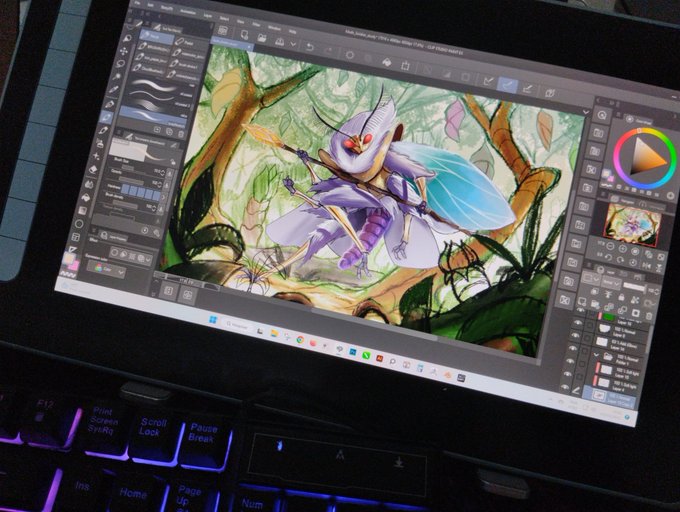The height and width of the screenshot is (512, 680).
Task: Open the layer blending mode dropdown
Action: (611, 283)
